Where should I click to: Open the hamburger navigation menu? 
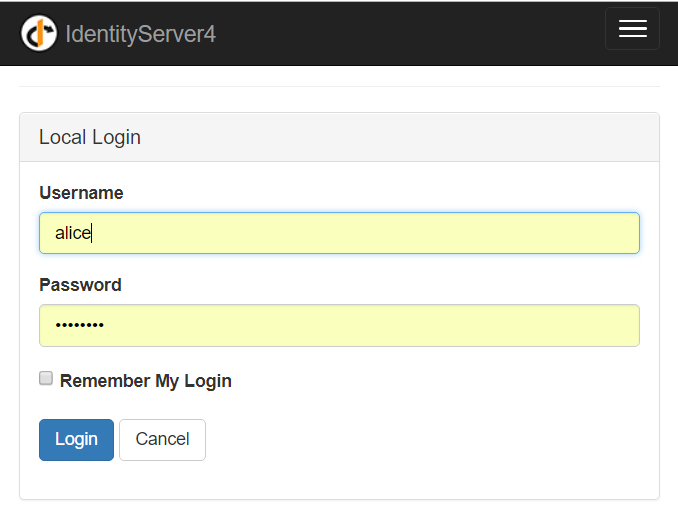click(632, 29)
